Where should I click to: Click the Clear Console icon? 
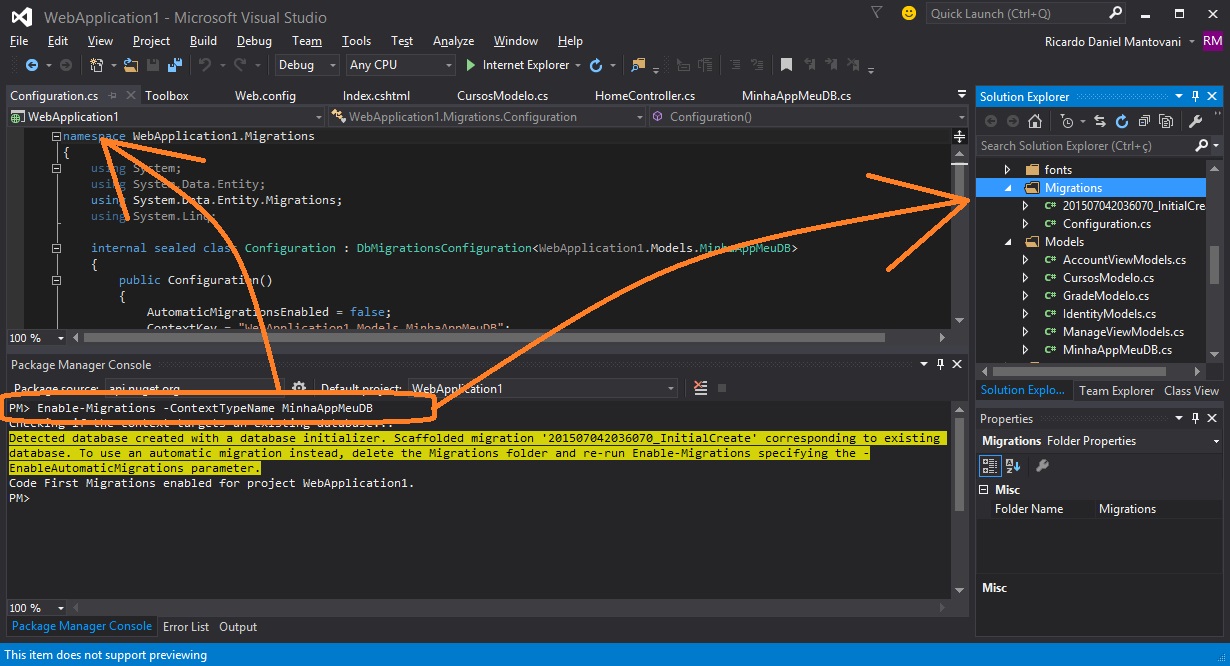click(x=701, y=388)
